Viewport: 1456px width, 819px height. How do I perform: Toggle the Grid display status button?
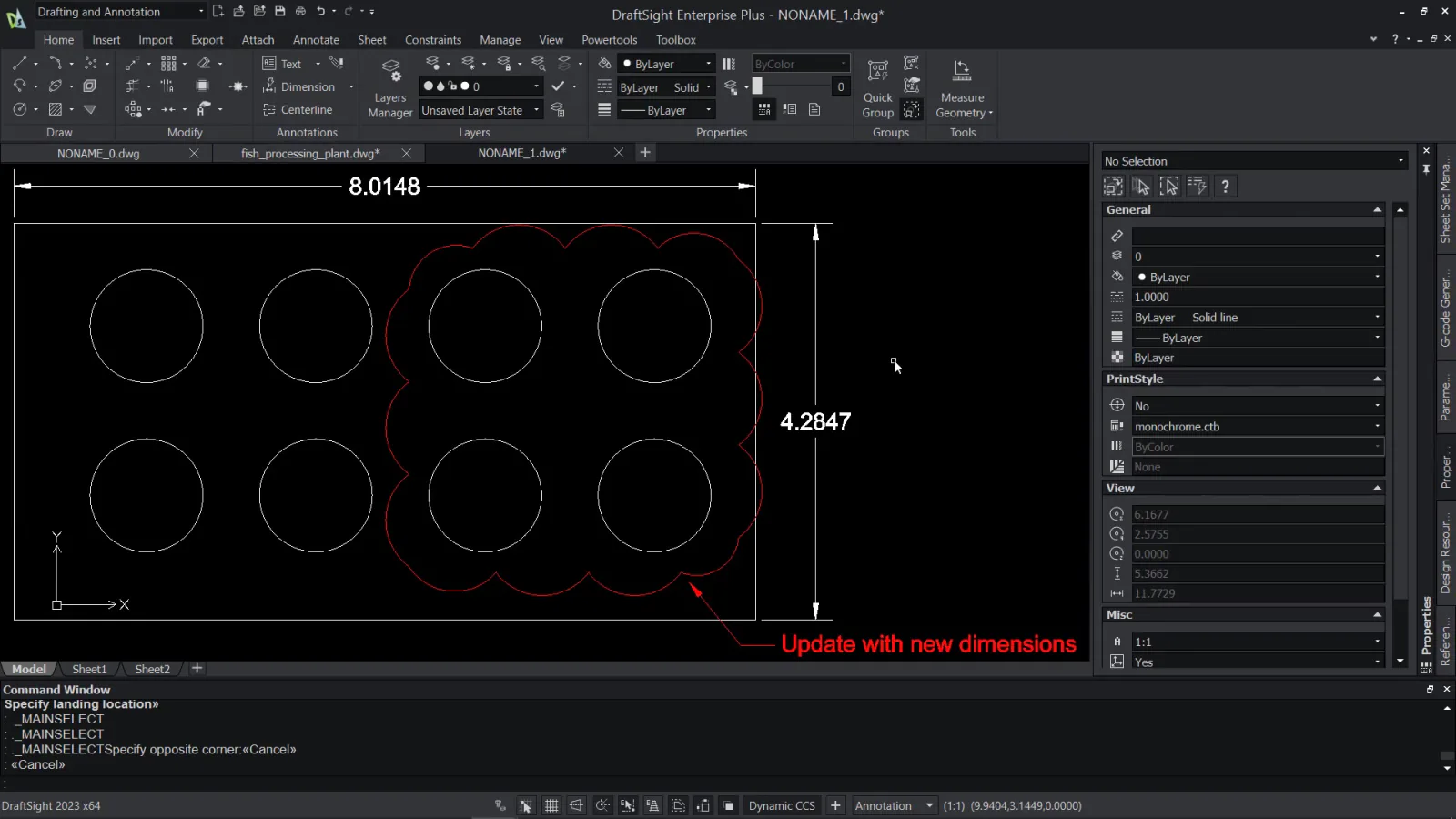pos(551,805)
